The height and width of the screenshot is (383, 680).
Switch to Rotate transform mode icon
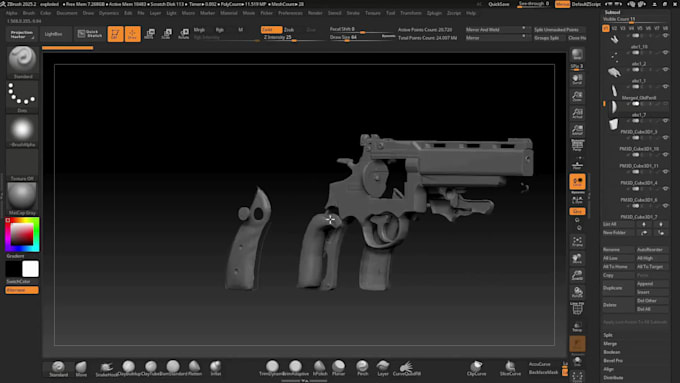click(183, 34)
